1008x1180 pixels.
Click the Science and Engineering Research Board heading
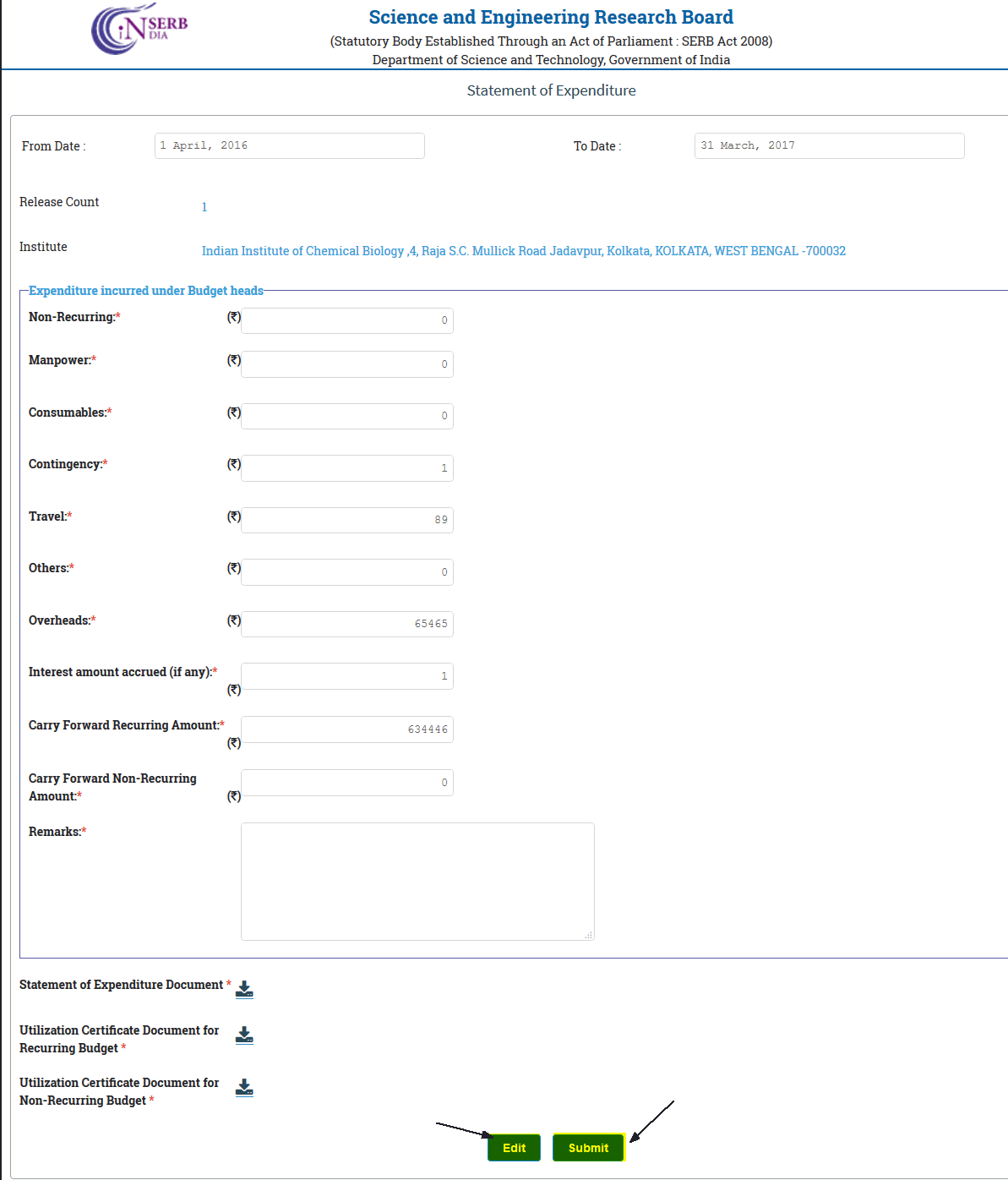[551, 17]
